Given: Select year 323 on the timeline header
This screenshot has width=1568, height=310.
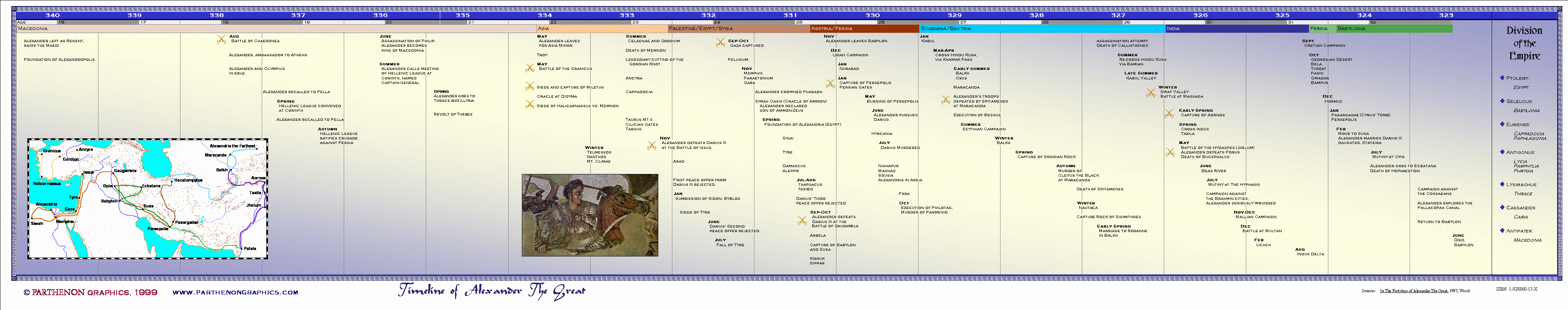Looking at the screenshot, I should click(1446, 15).
